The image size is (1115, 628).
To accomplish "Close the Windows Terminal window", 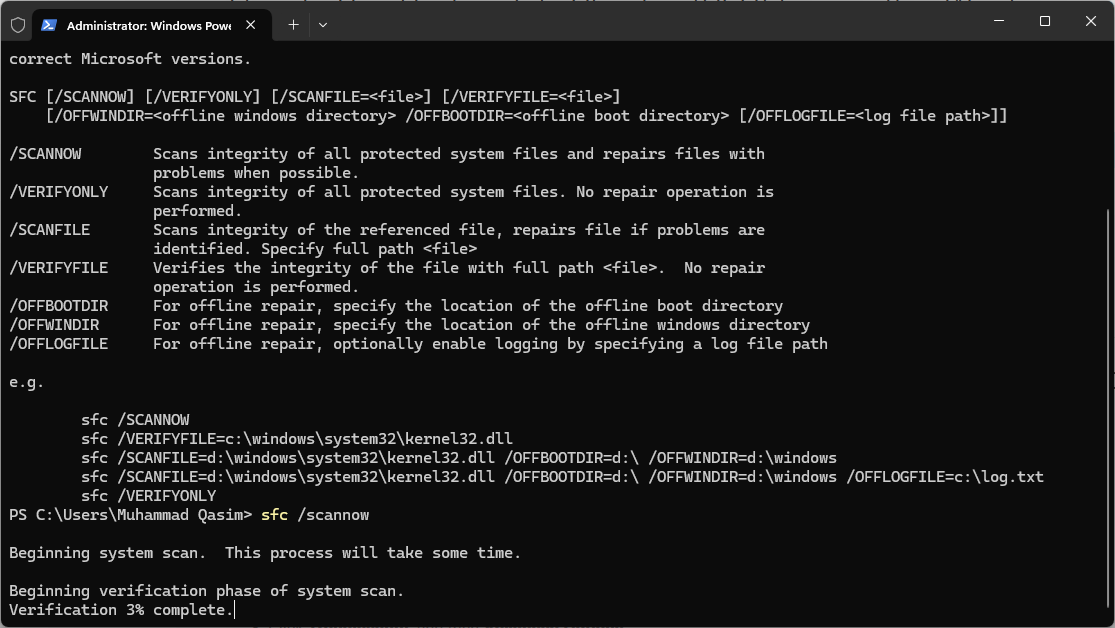I will (1090, 21).
